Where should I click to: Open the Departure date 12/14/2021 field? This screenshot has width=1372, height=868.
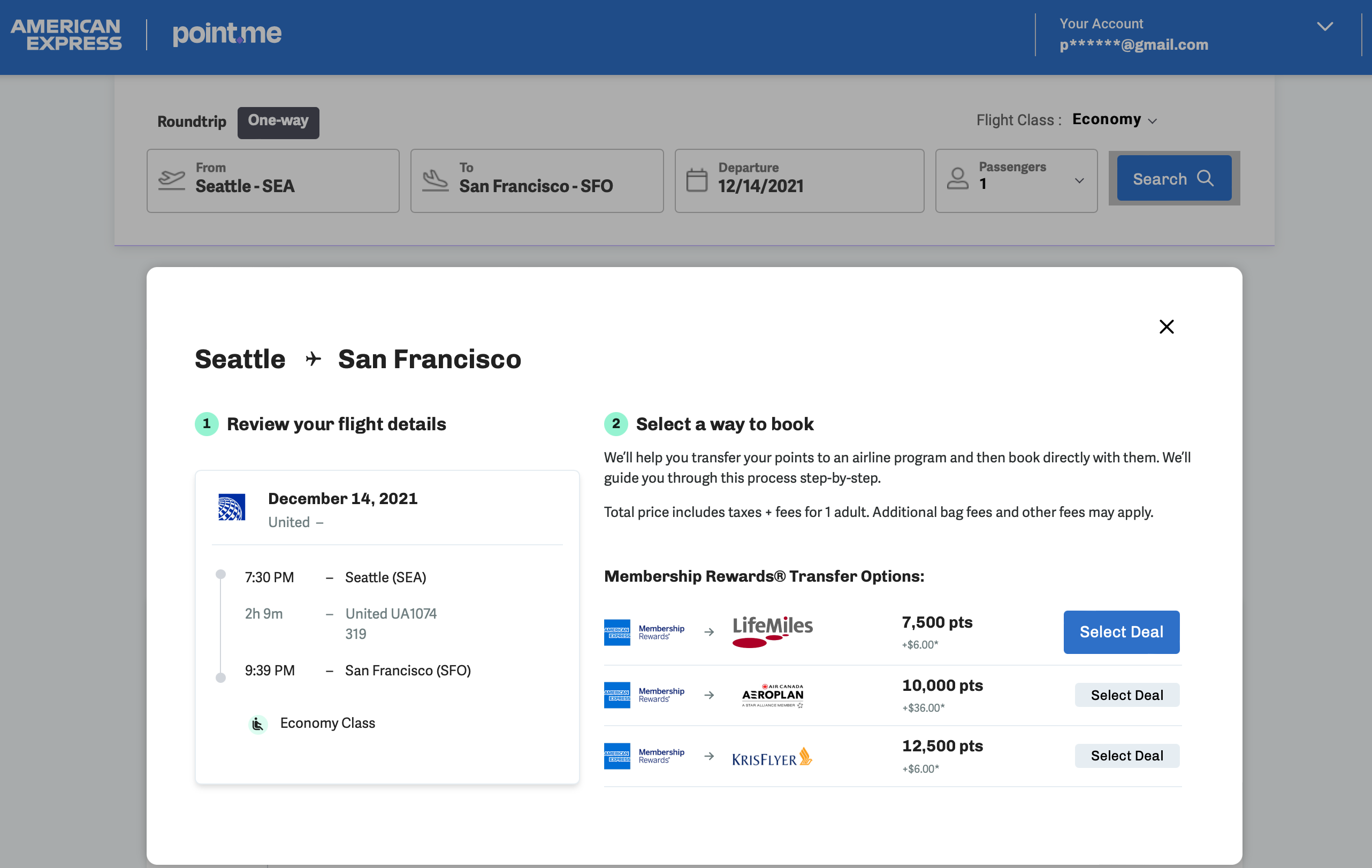[x=799, y=181]
